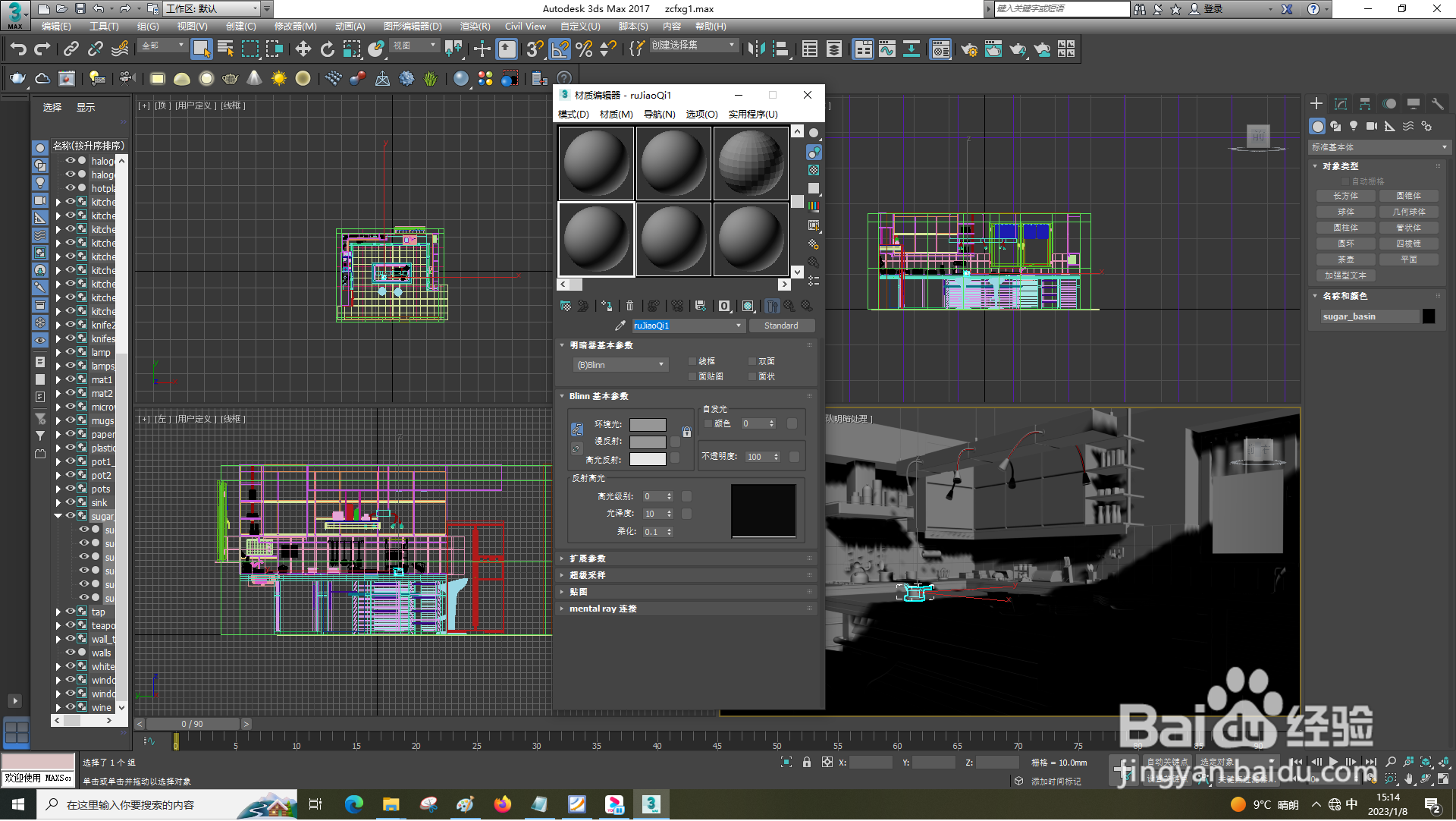Select the faceted third sample sphere
The width and height of the screenshot is (1456, 821).
click(750, 162)
